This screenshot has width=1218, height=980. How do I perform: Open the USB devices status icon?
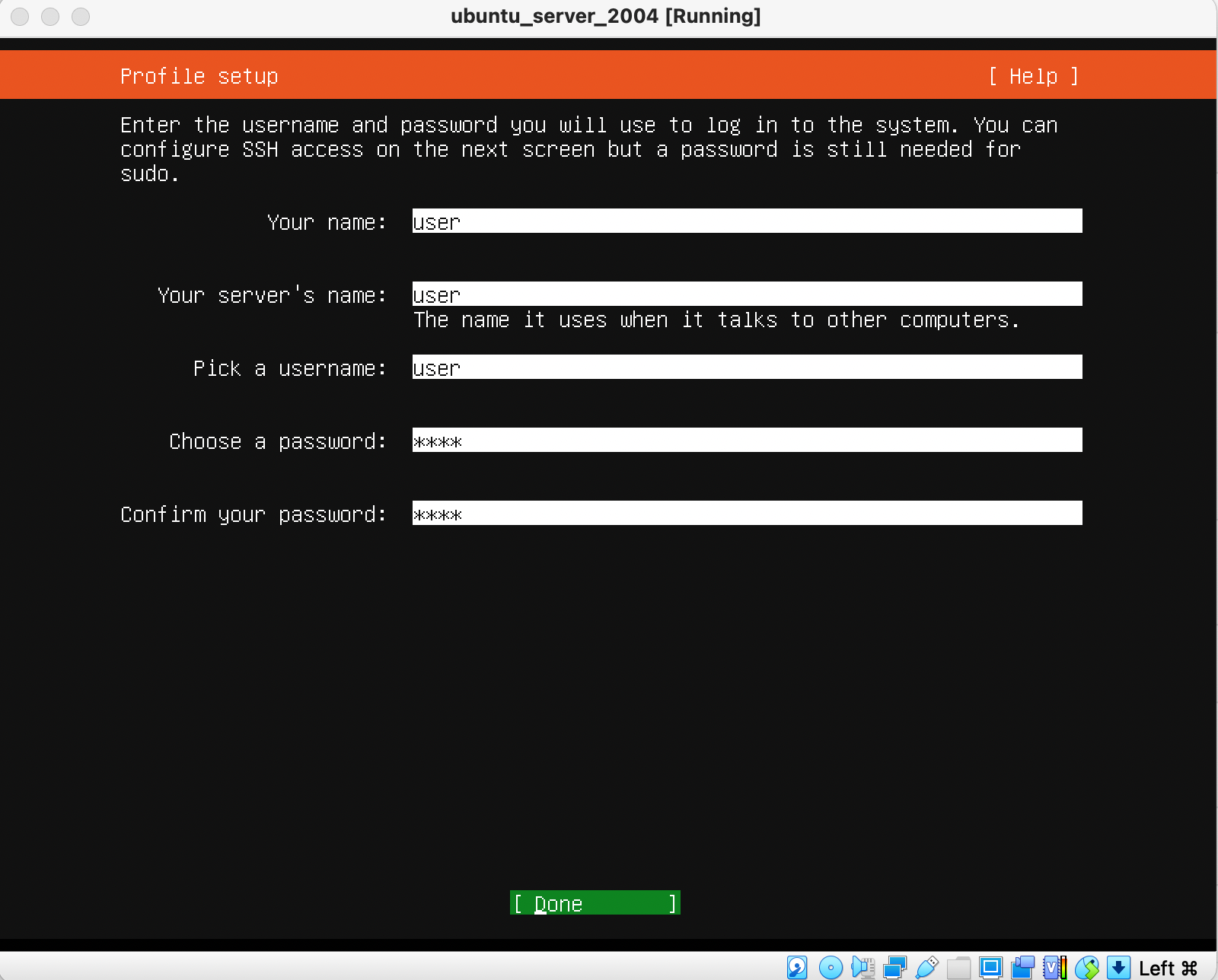click(926, 967)
